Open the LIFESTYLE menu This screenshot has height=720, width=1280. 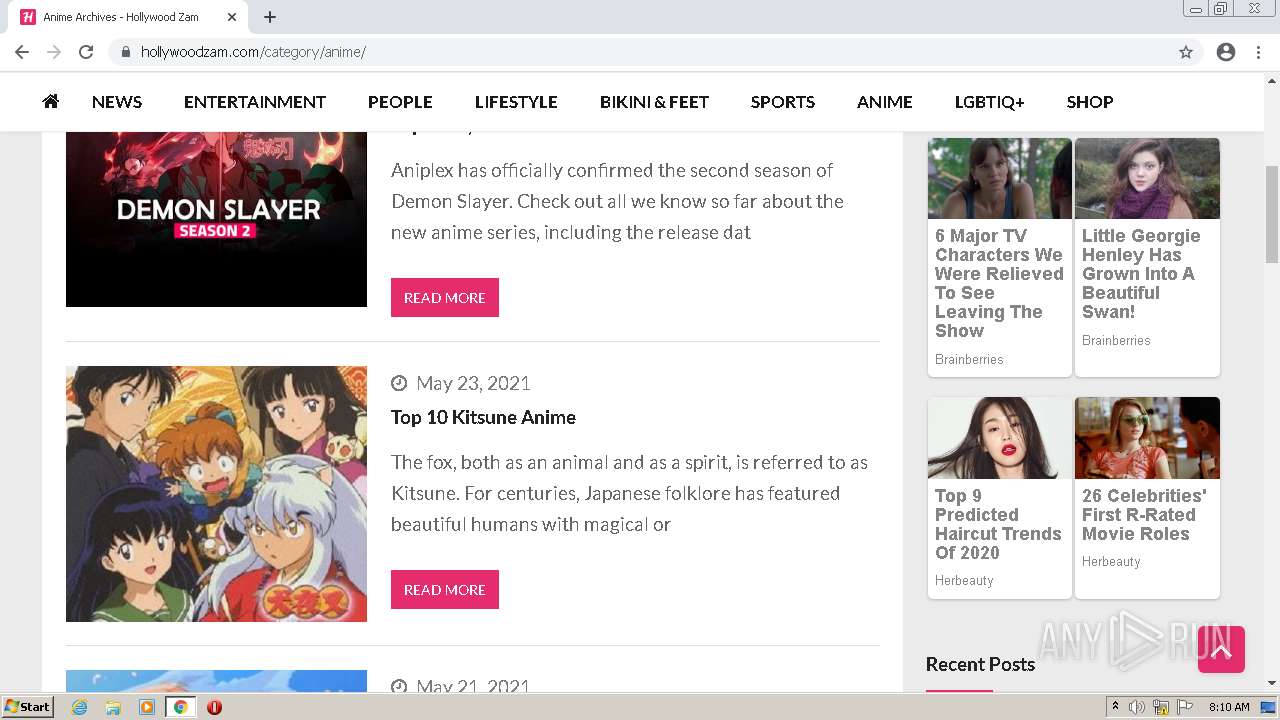coord(516,102)
